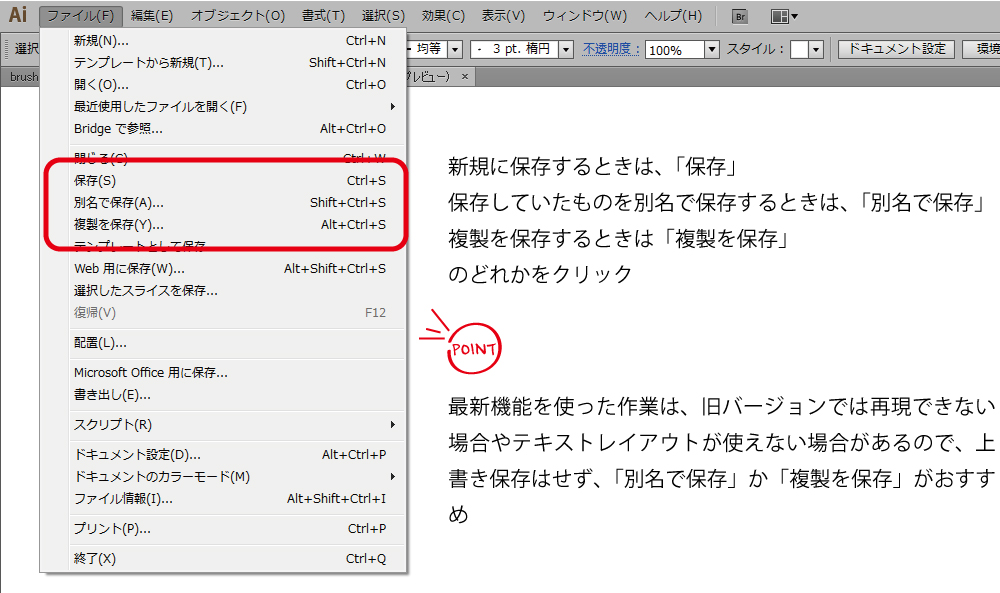Screen dimensions: 1000x593
Task: Click the 不透明度 link label
Action: coord(611,48)
